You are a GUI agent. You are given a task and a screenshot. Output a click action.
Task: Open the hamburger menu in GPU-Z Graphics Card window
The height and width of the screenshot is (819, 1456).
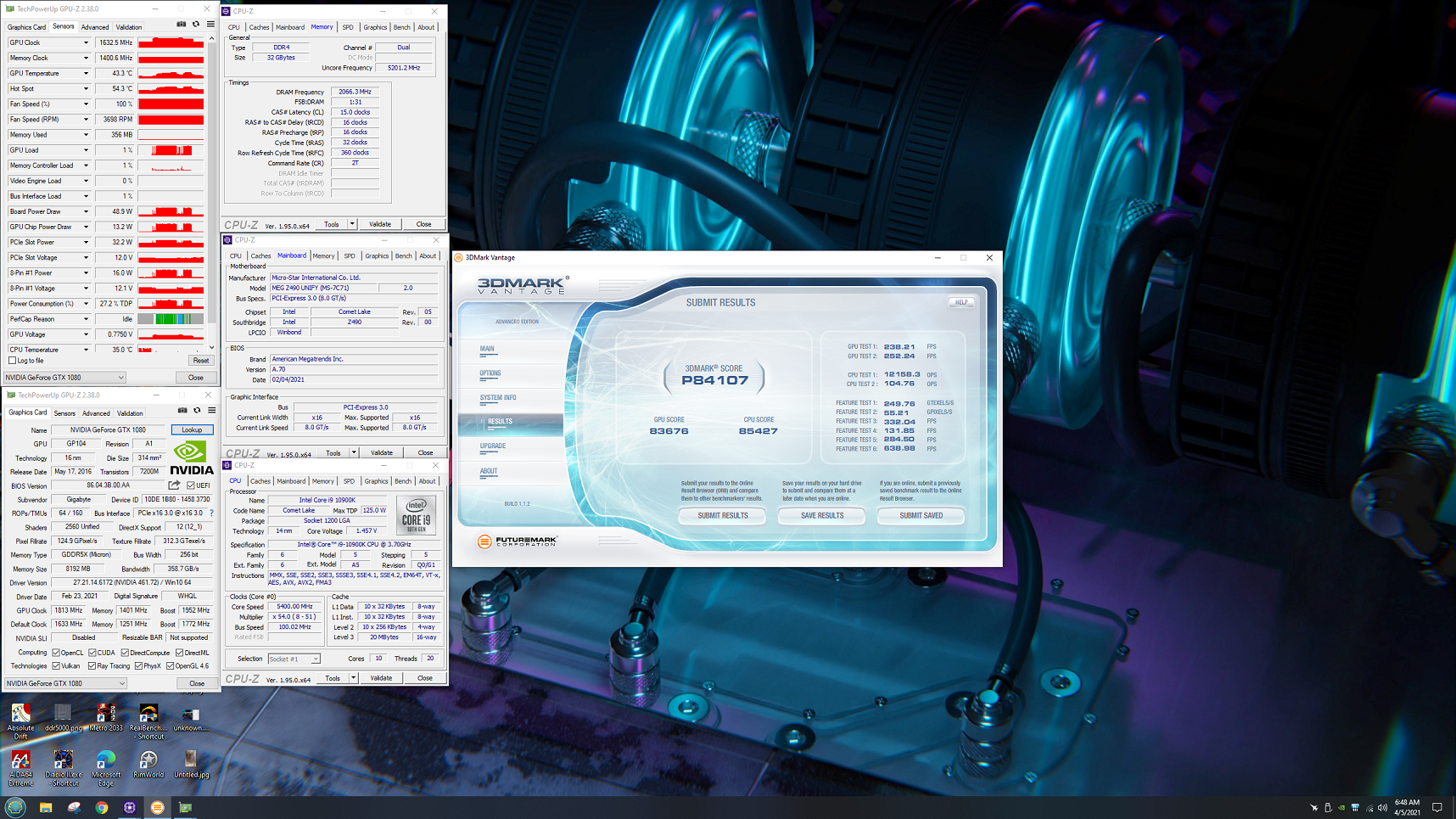point(211,411)
